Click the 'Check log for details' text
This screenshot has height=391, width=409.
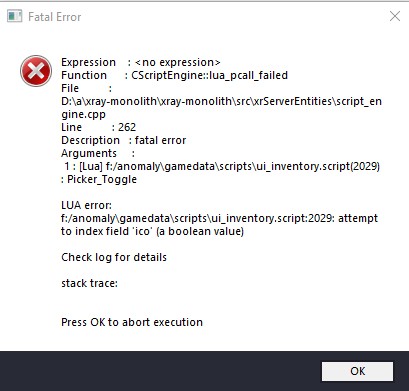coord(114,257)
